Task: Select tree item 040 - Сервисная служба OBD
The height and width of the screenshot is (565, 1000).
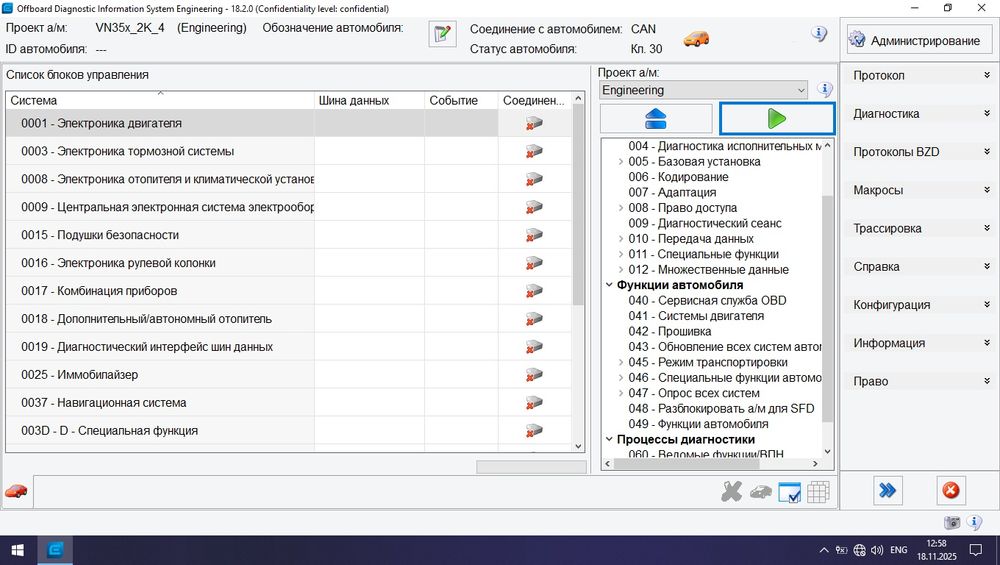Action: coord(707,300)
